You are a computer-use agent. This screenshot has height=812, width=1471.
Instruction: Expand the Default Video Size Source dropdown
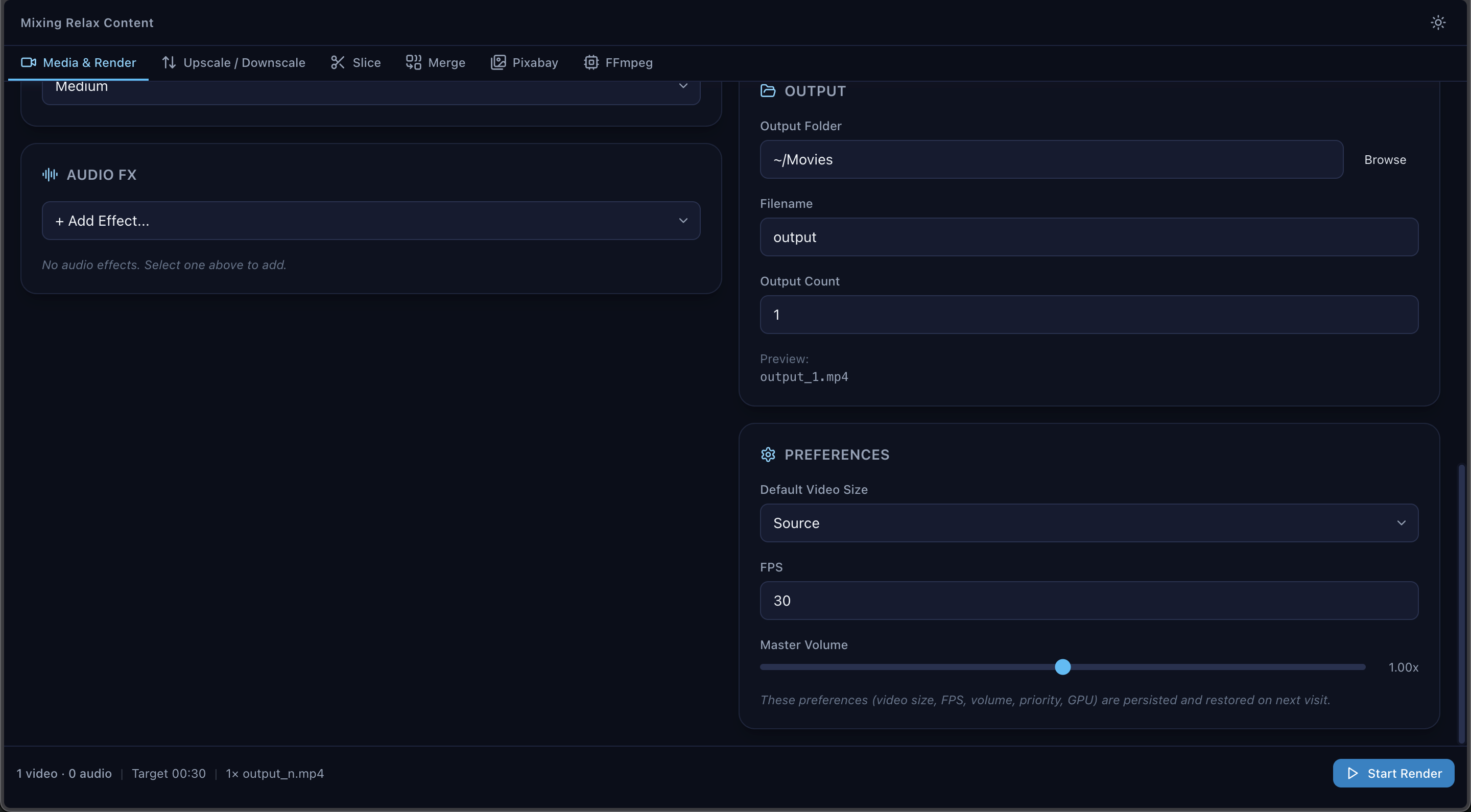[x=1089, y=522]
